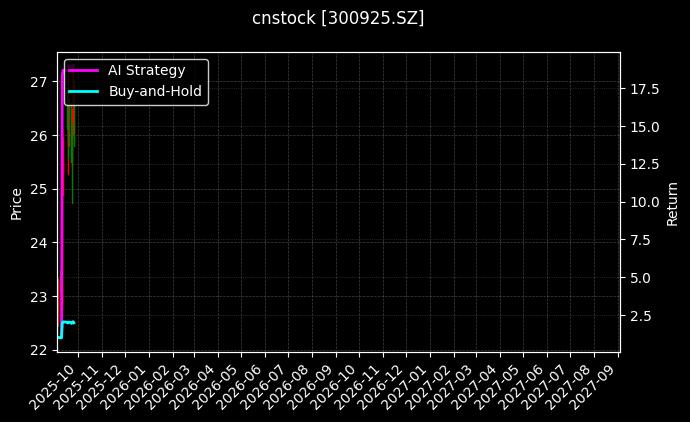Click return tick label 7.5

coord(640,240)
